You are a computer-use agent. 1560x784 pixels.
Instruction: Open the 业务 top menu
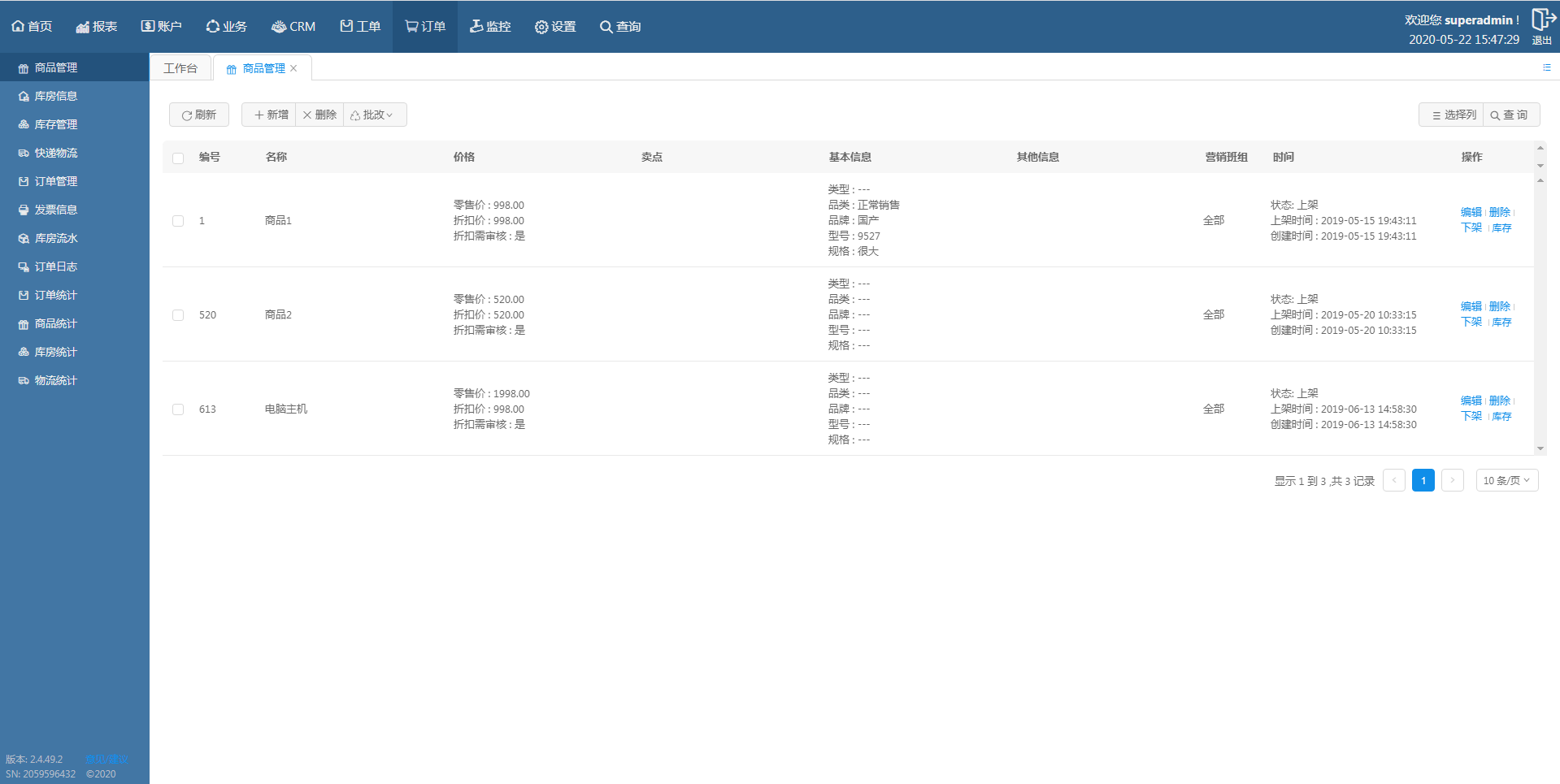pyautogui.click(x=226, y=27)
